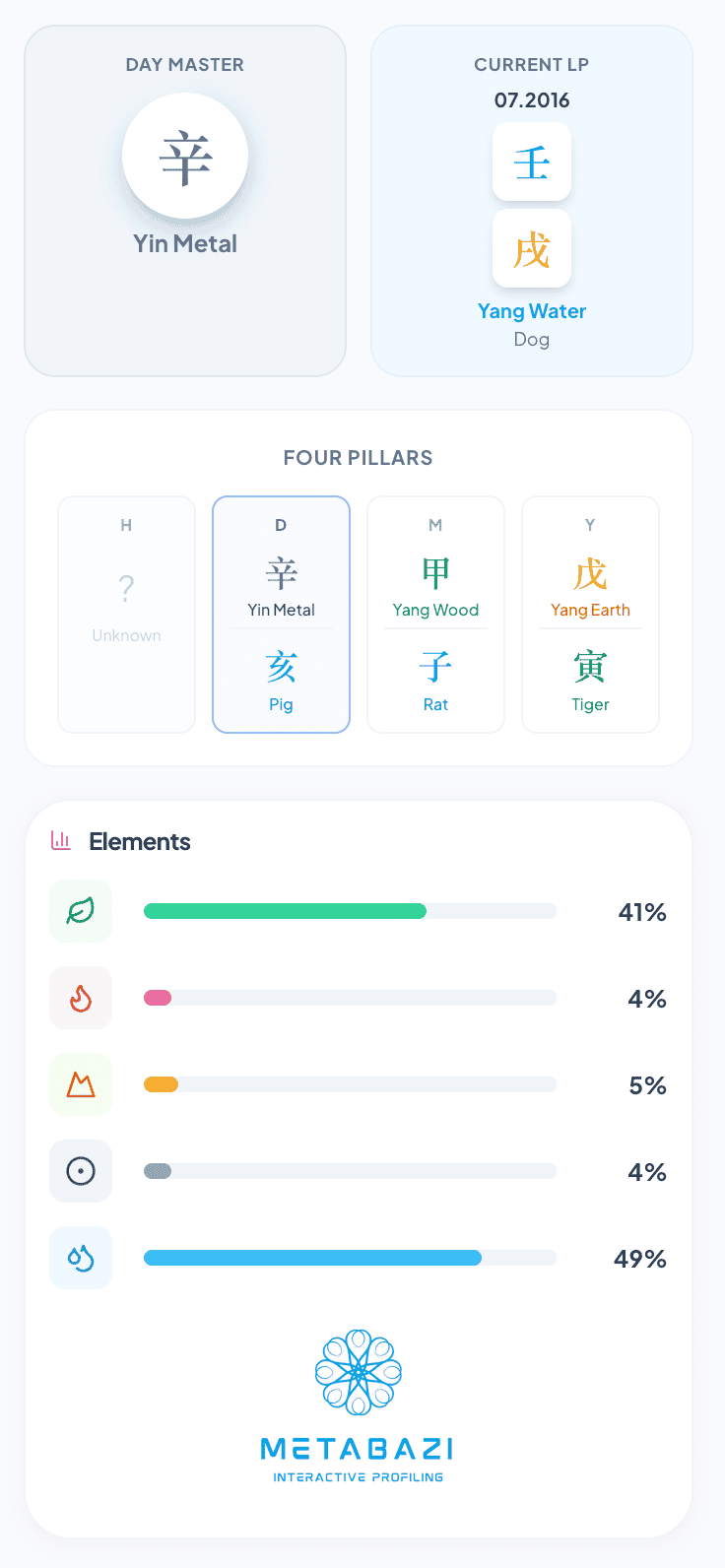
Task: Click the Yang Water link text
Action: pos(532,311)
